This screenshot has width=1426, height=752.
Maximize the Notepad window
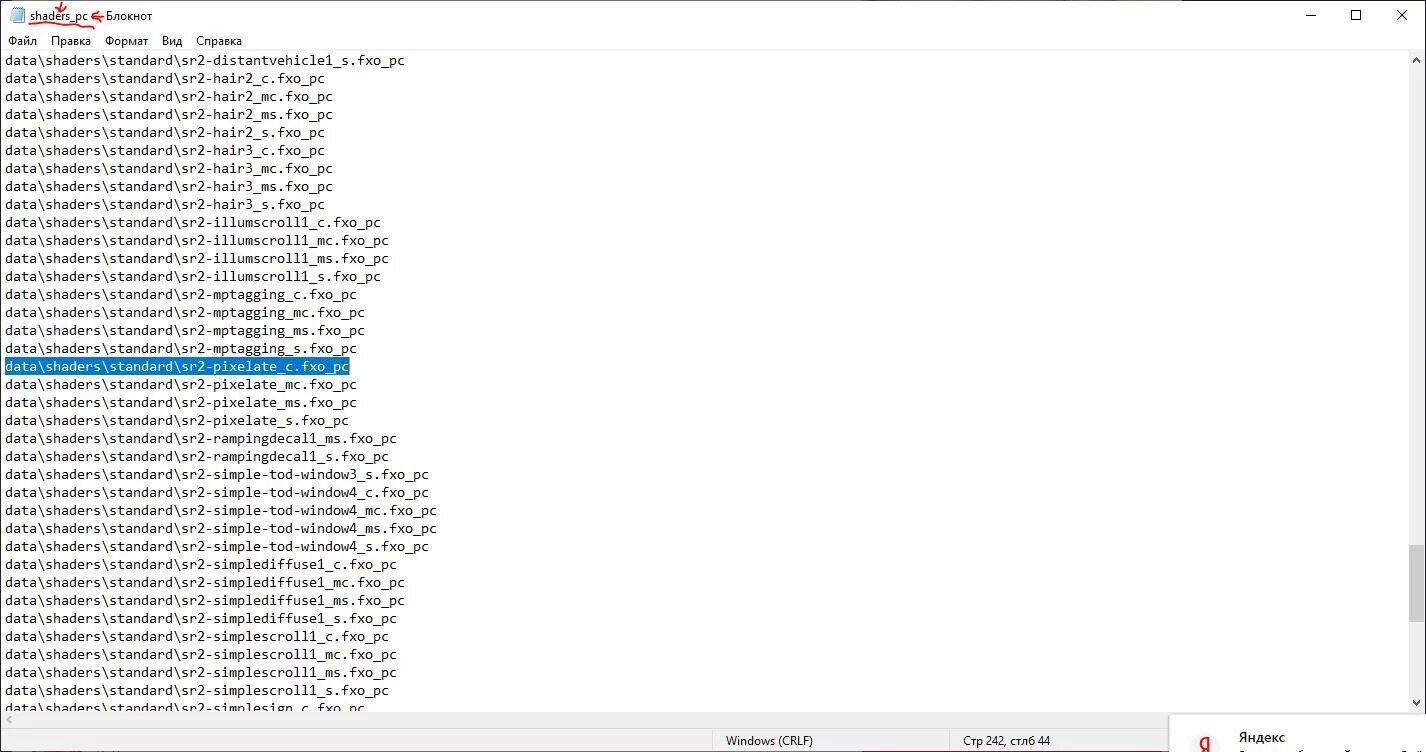pyautogui.click(x=1356, y=15)
